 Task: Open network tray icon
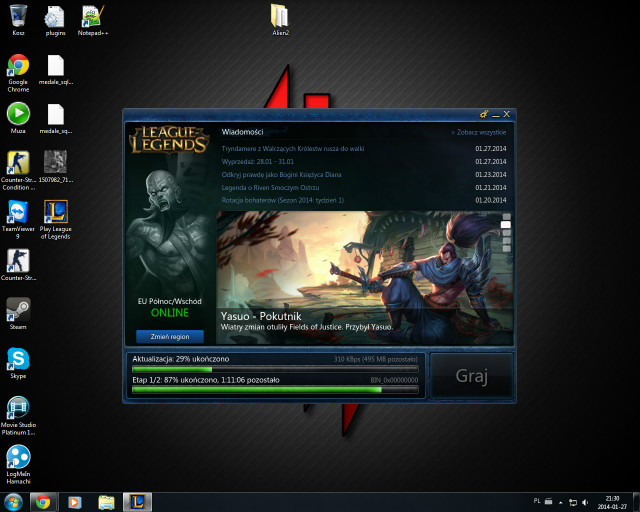pyautogui.click(x=573, y=503)
